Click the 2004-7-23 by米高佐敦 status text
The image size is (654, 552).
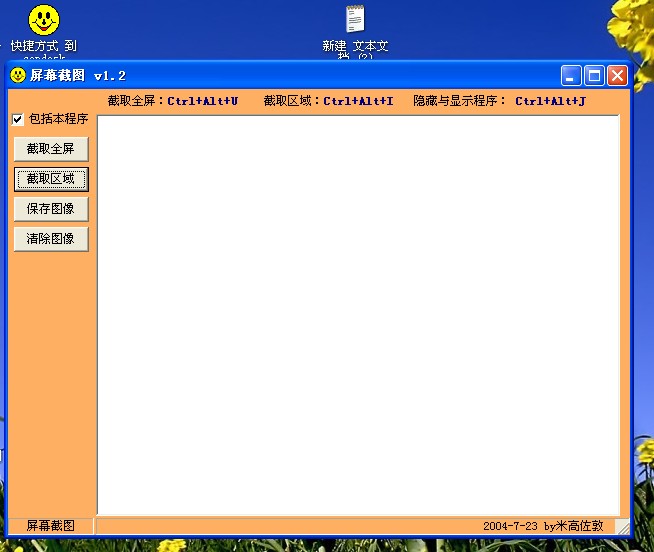tap(543, 526)
